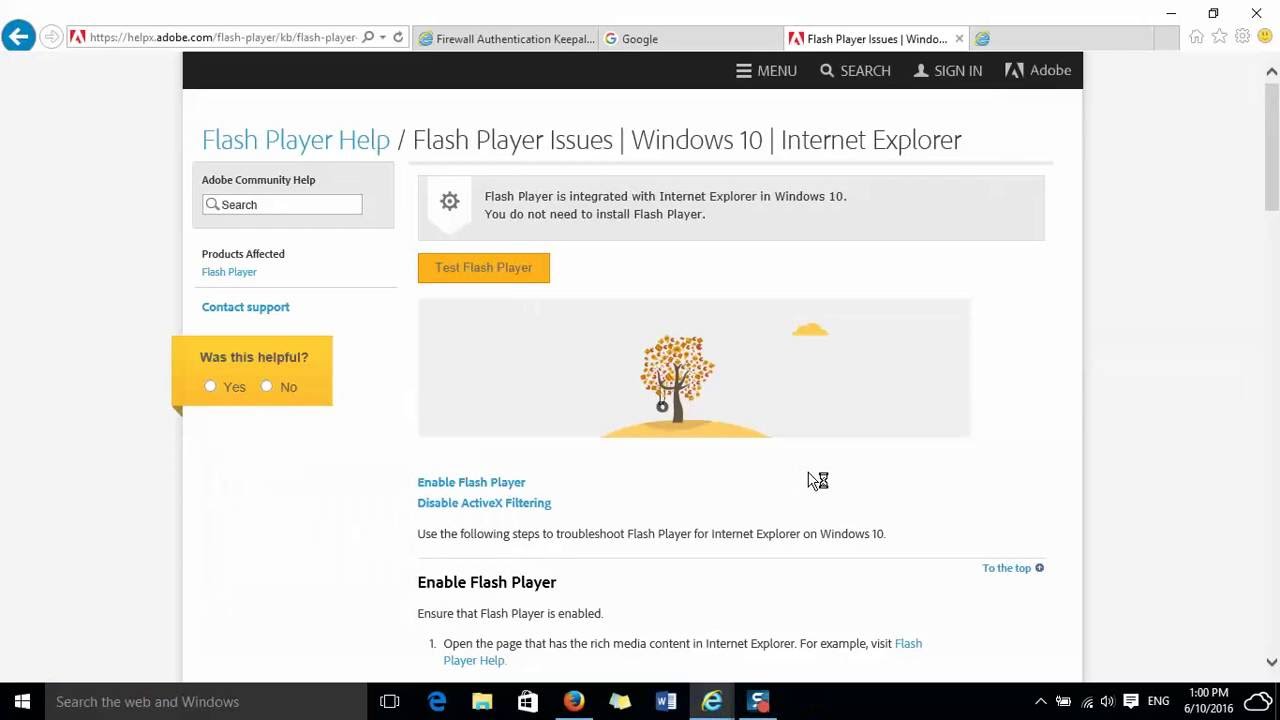
Task: Select Yes for Was this helpful
Action: click(210, 386)
